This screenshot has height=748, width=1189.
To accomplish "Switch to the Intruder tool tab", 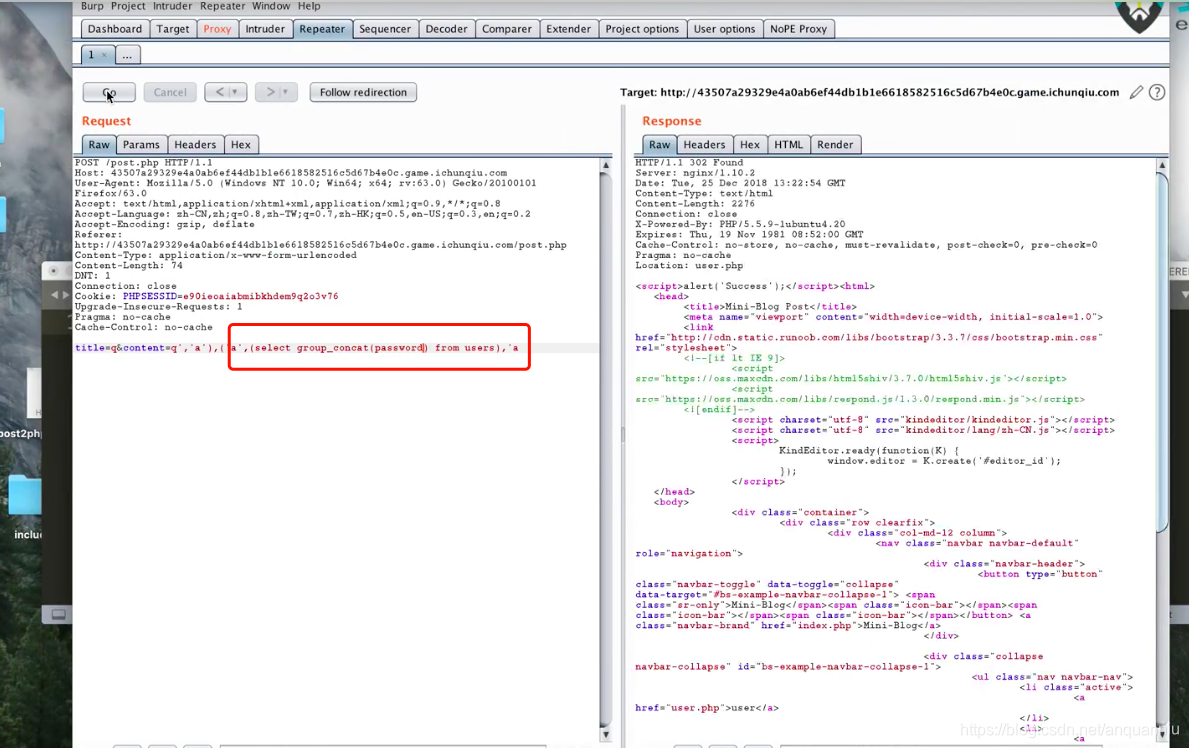I will (x=265, y=29).
